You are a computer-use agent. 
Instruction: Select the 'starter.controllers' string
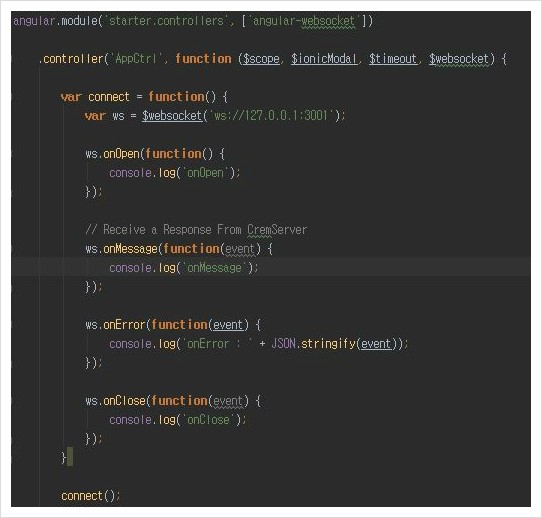click(167, 21)
